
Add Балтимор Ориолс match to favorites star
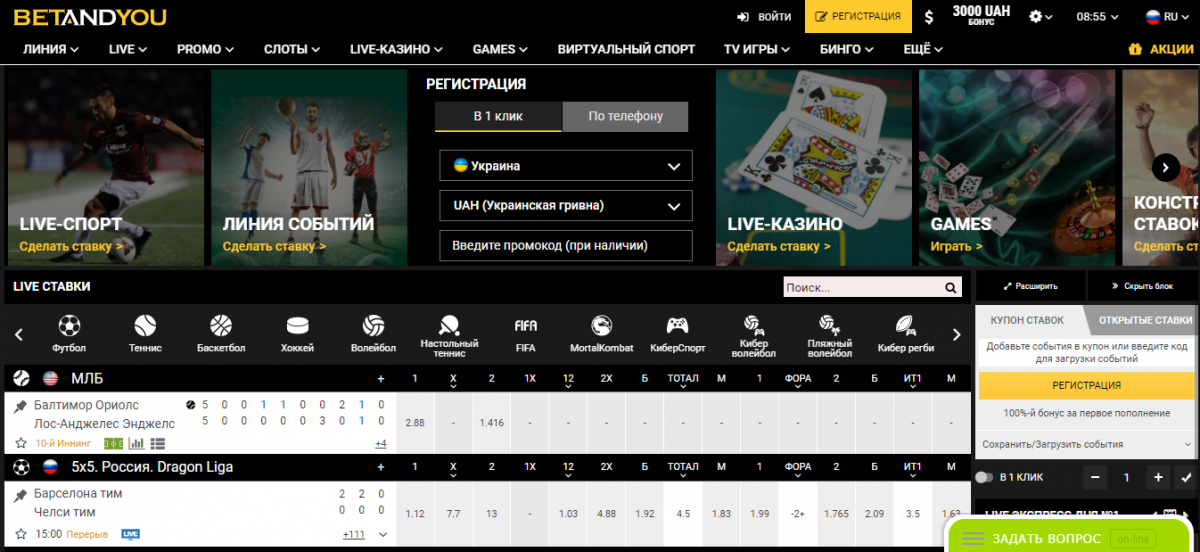point(20,443)
